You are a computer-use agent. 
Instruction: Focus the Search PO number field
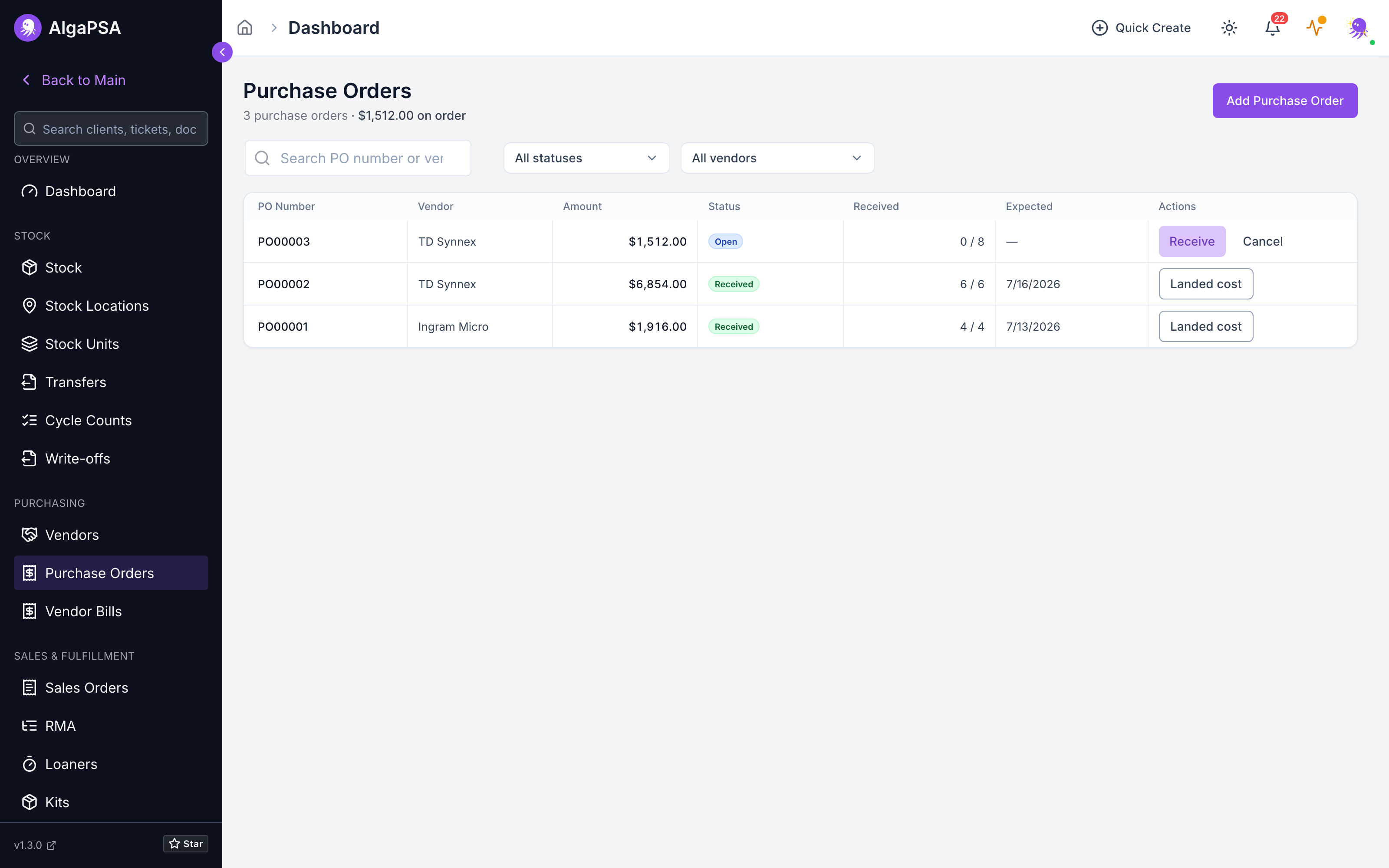[358, 158]
